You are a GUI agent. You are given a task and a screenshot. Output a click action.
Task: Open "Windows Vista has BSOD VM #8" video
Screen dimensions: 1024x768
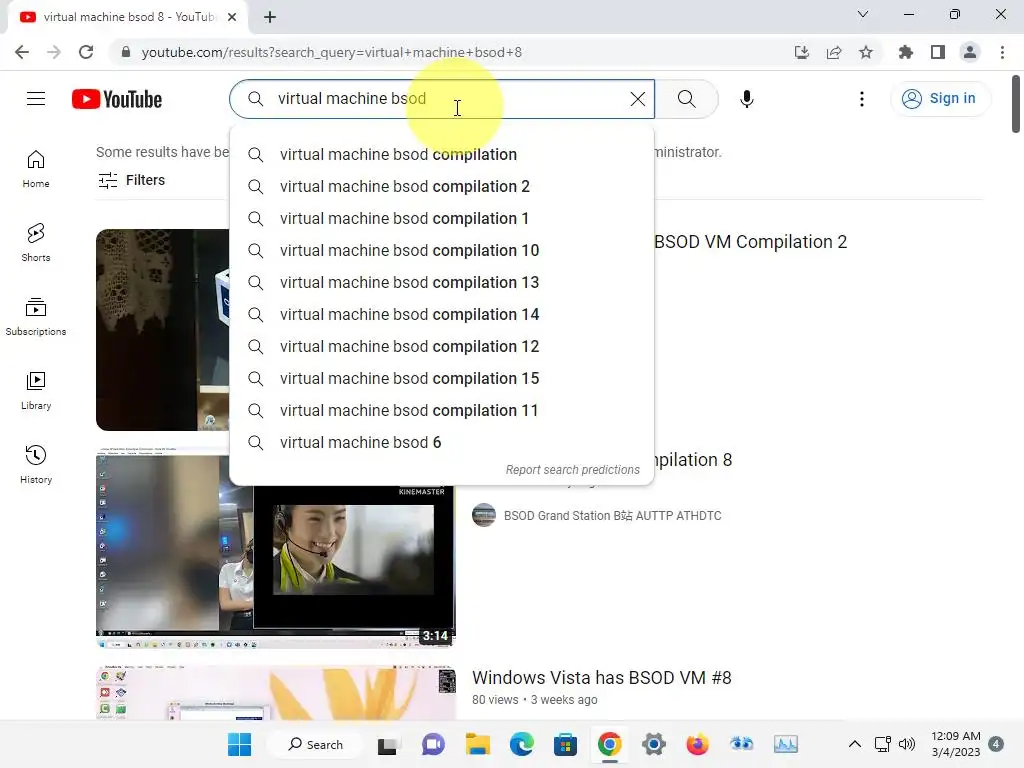[601, 677]
